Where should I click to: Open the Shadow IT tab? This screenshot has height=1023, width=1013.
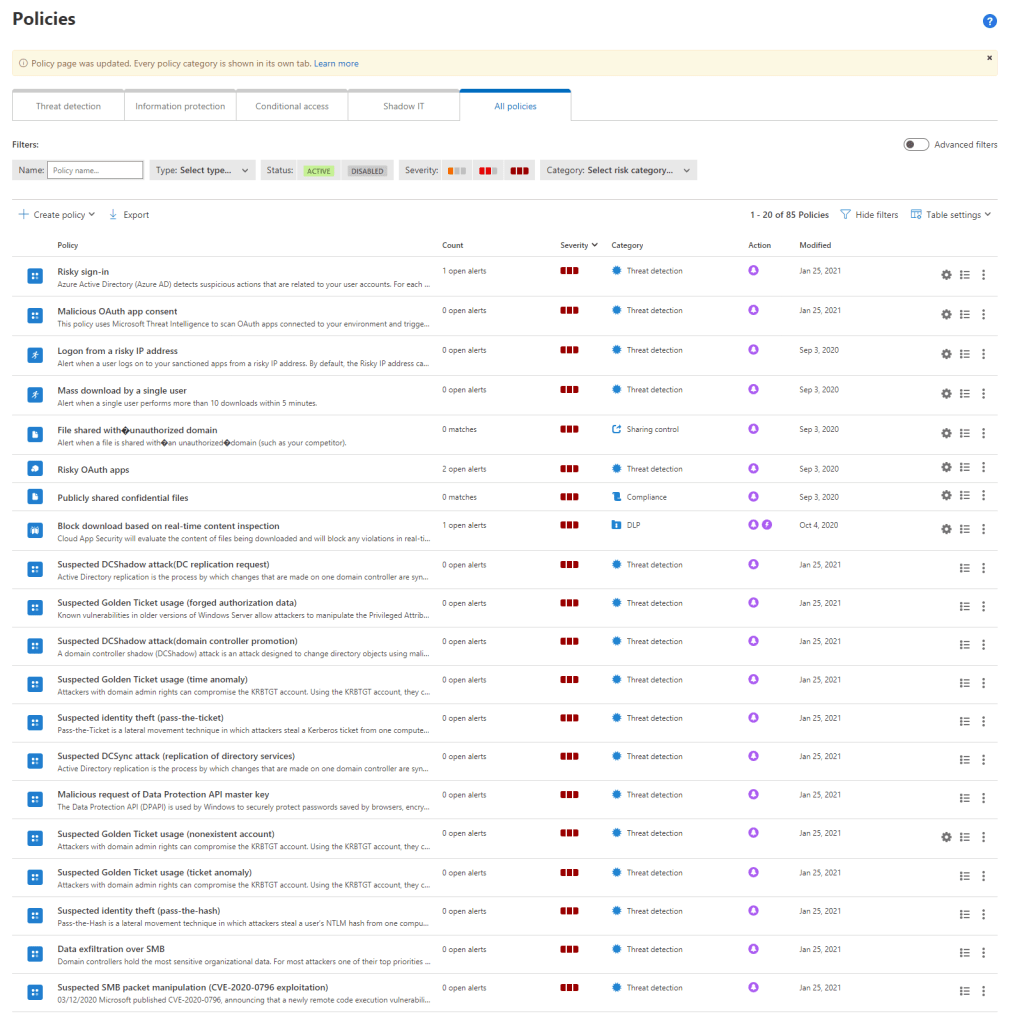click(x=403, y=106)
